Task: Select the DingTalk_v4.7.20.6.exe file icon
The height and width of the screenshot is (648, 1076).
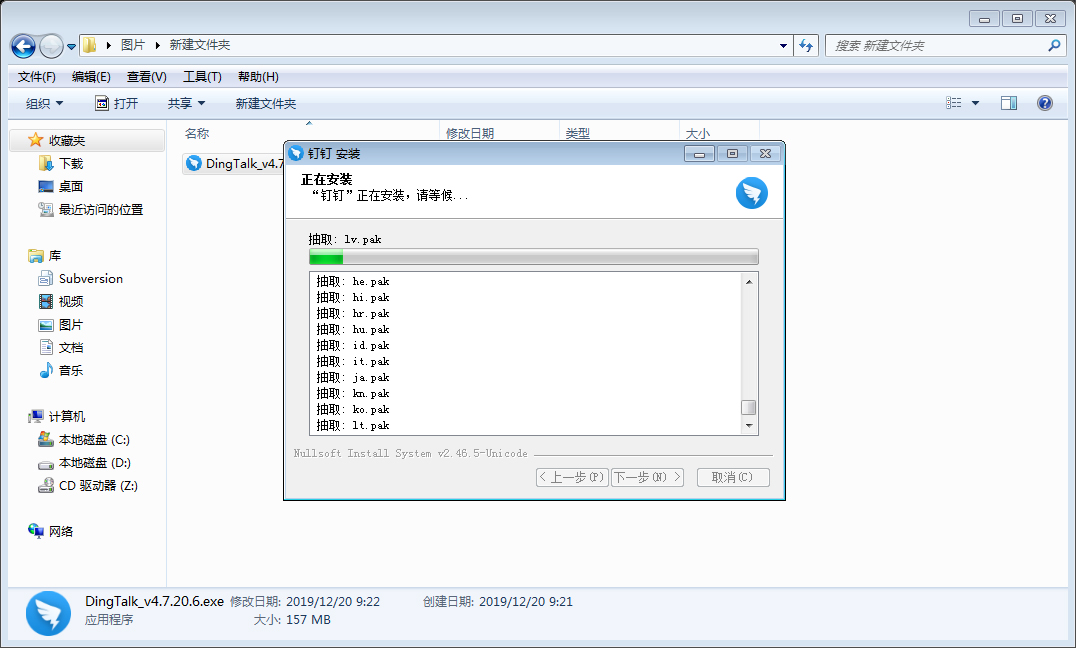Action: tap(193, 163)
